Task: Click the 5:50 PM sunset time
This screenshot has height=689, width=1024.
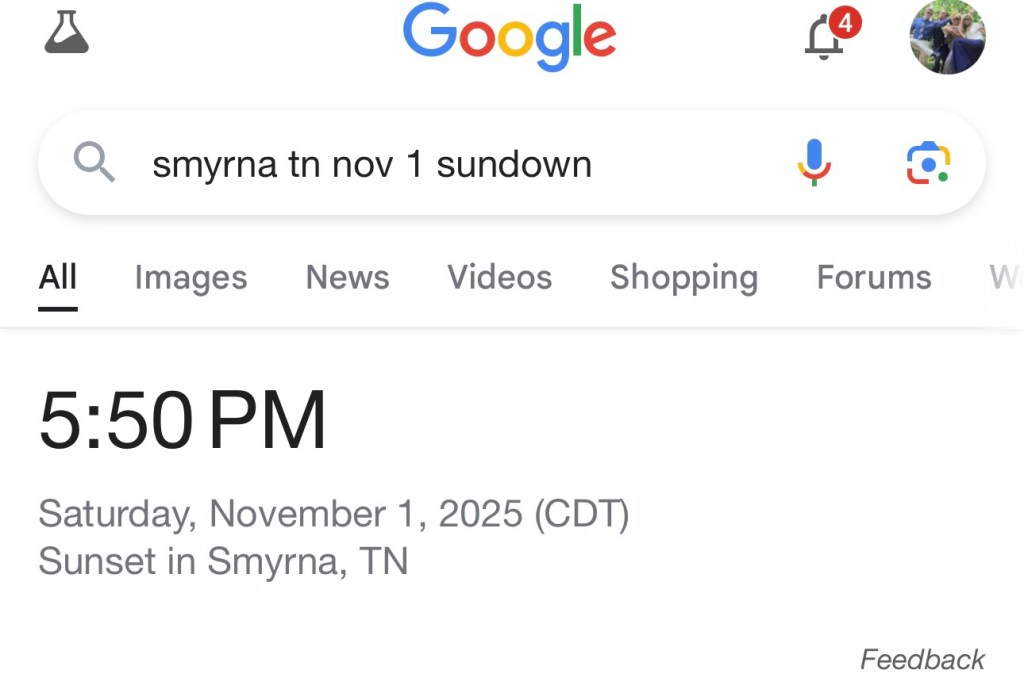Action: coord(183,421)
